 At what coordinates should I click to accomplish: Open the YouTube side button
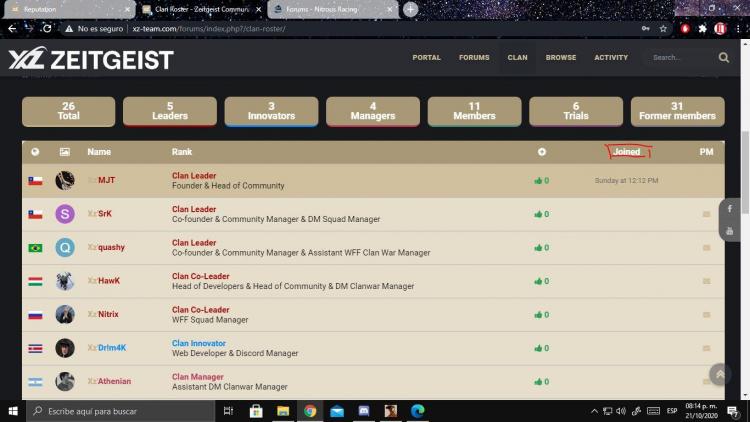[730, 231]
